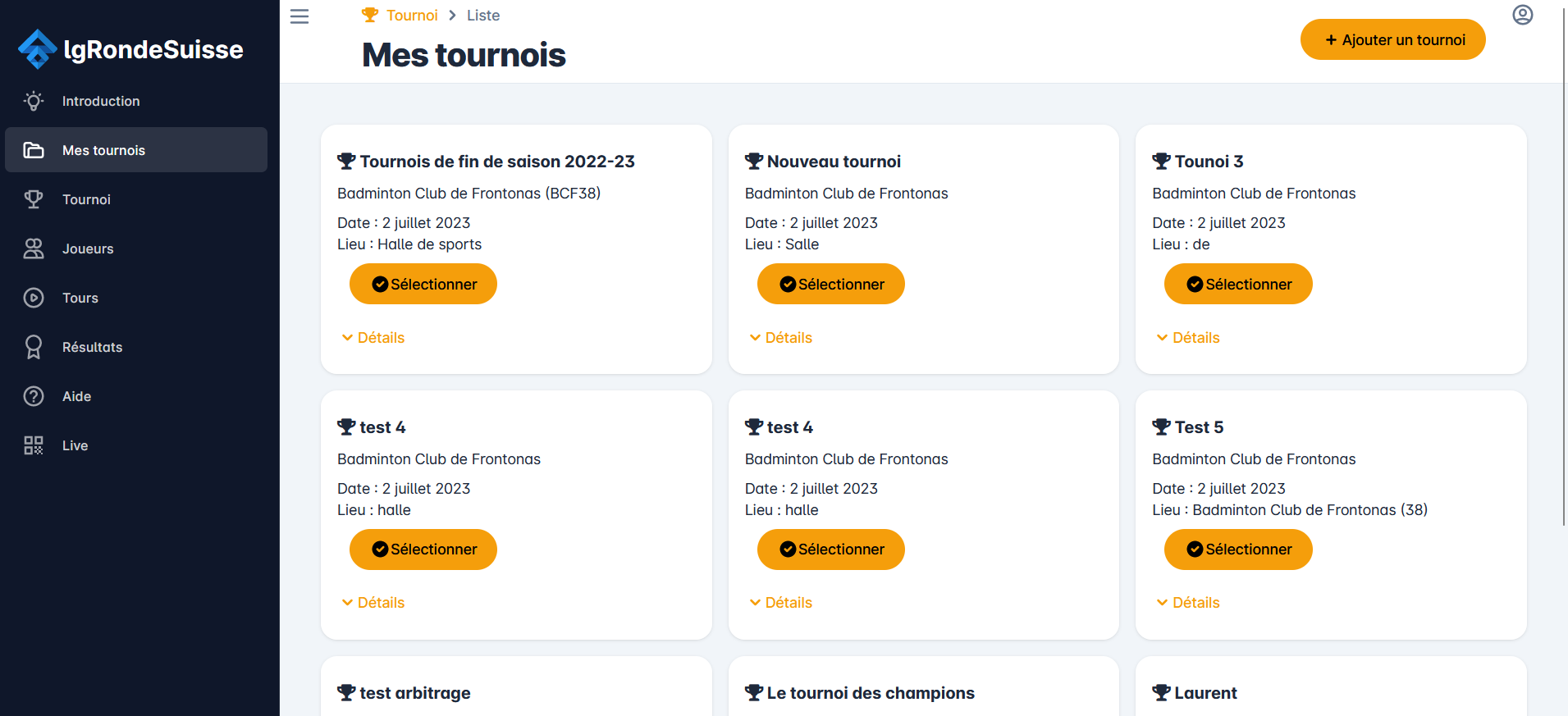This screenshot has width=1568, height=716.
Task: Select the Mes tournois folder icon
Action: tap(34, 150)
